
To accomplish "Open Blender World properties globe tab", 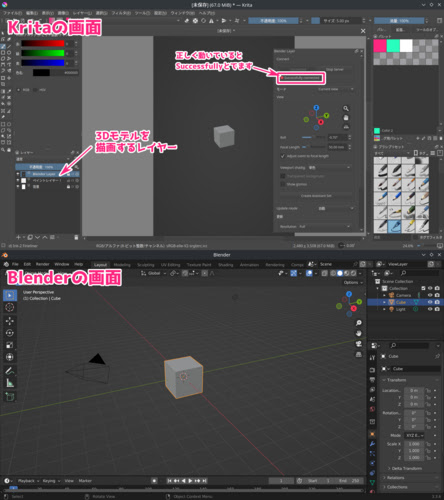I will click(x=372, y=409).
